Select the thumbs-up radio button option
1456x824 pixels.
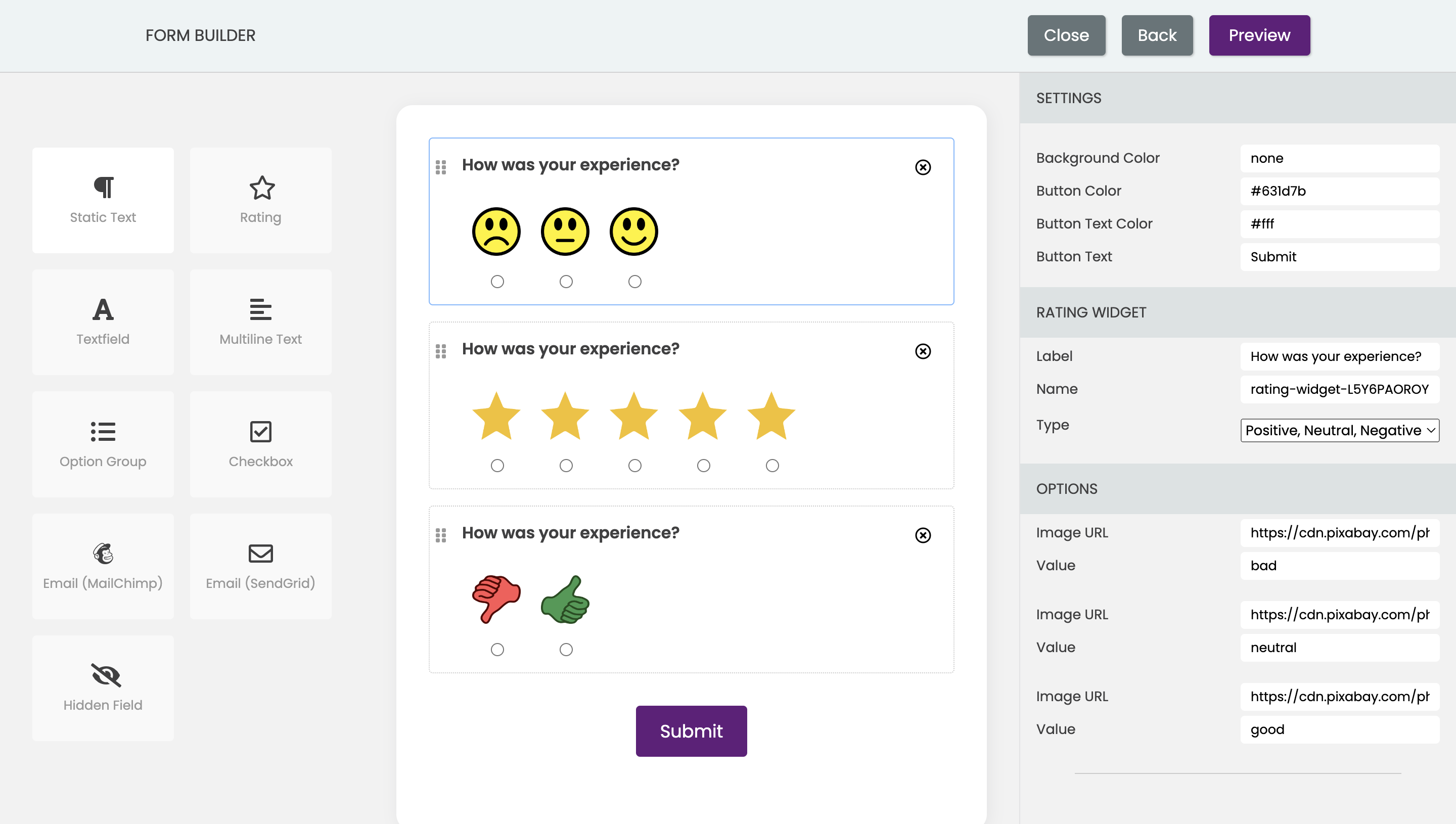(566, 649)
